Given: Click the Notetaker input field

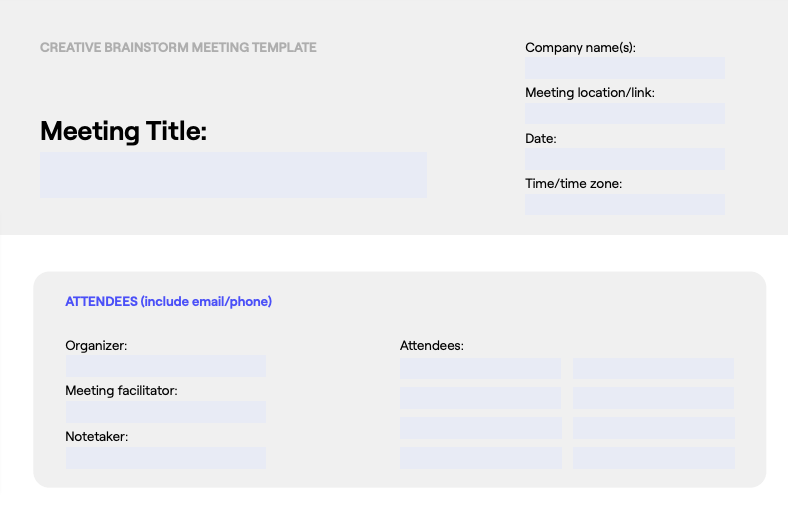Looking at the screenshot, I should [165, 458].
